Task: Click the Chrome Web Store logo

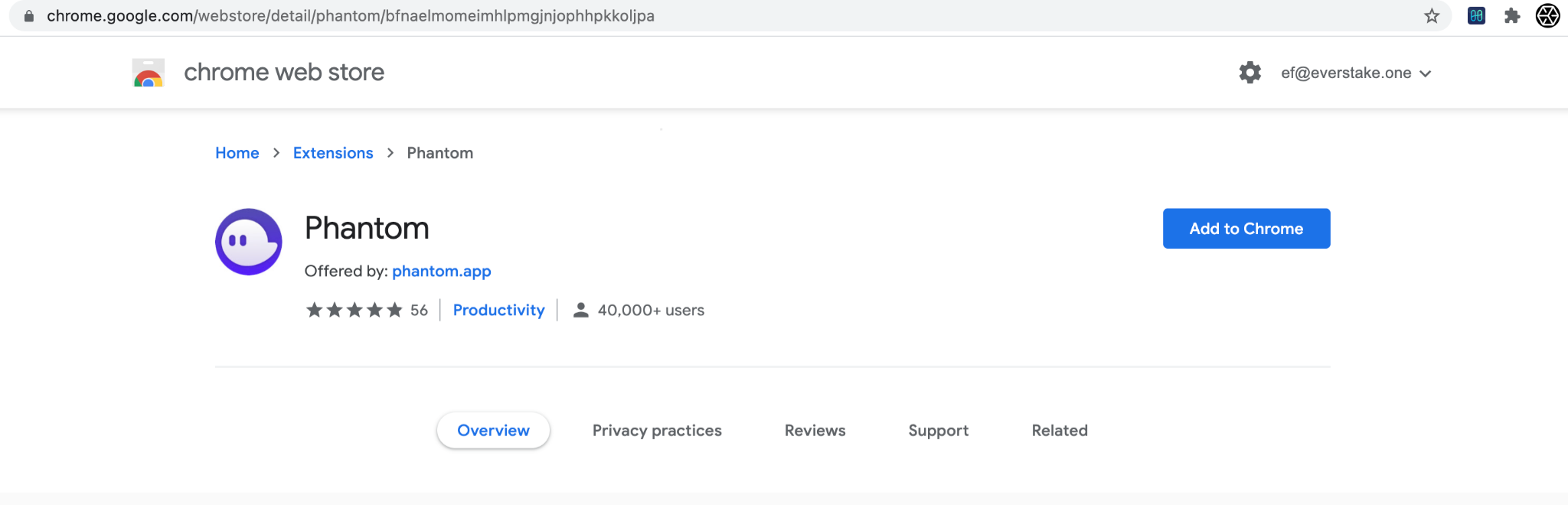Action: point(149,73)
